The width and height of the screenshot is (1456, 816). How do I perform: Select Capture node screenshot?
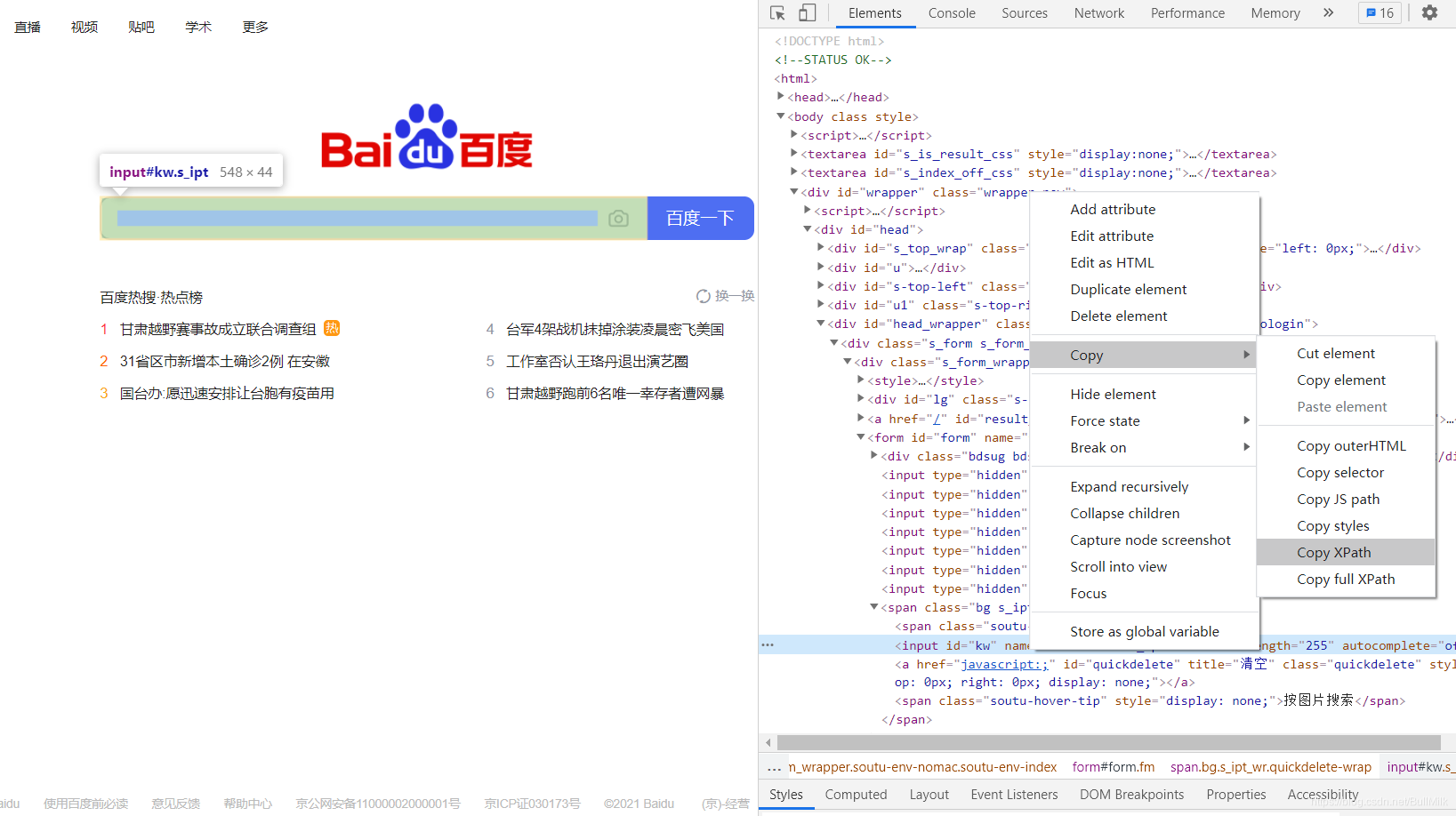[1145, 540]
